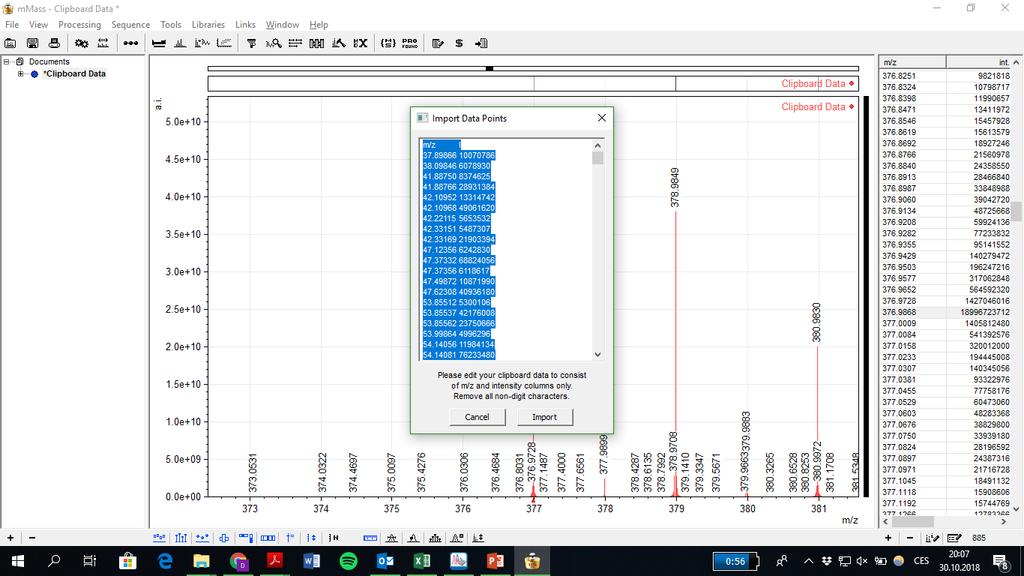Click the dollar sign toolbar icon
Screen dimensions: 1024x576
pos(459,43)
